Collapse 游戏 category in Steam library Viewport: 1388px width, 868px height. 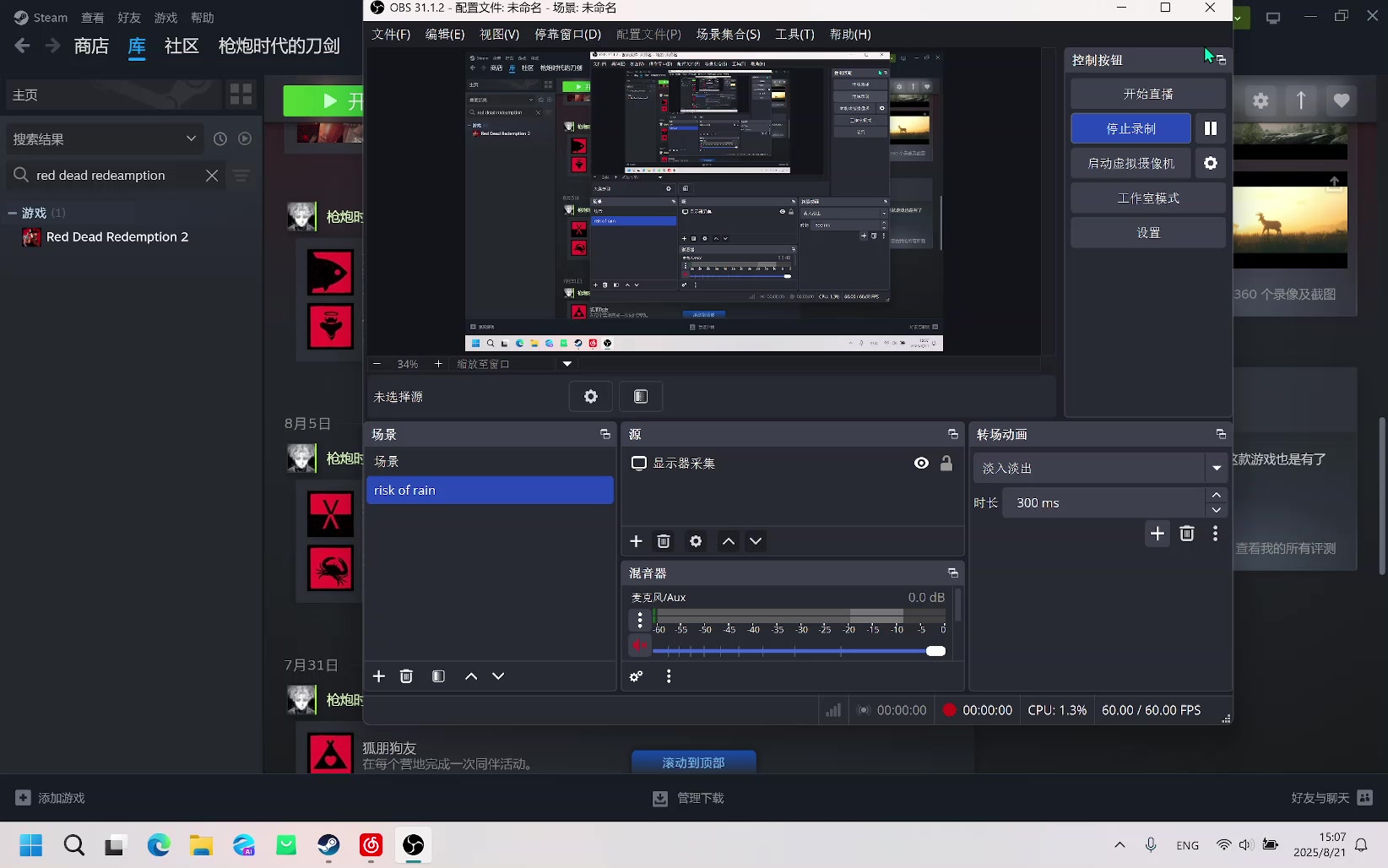pyautogui.click(x=13, y=213)
